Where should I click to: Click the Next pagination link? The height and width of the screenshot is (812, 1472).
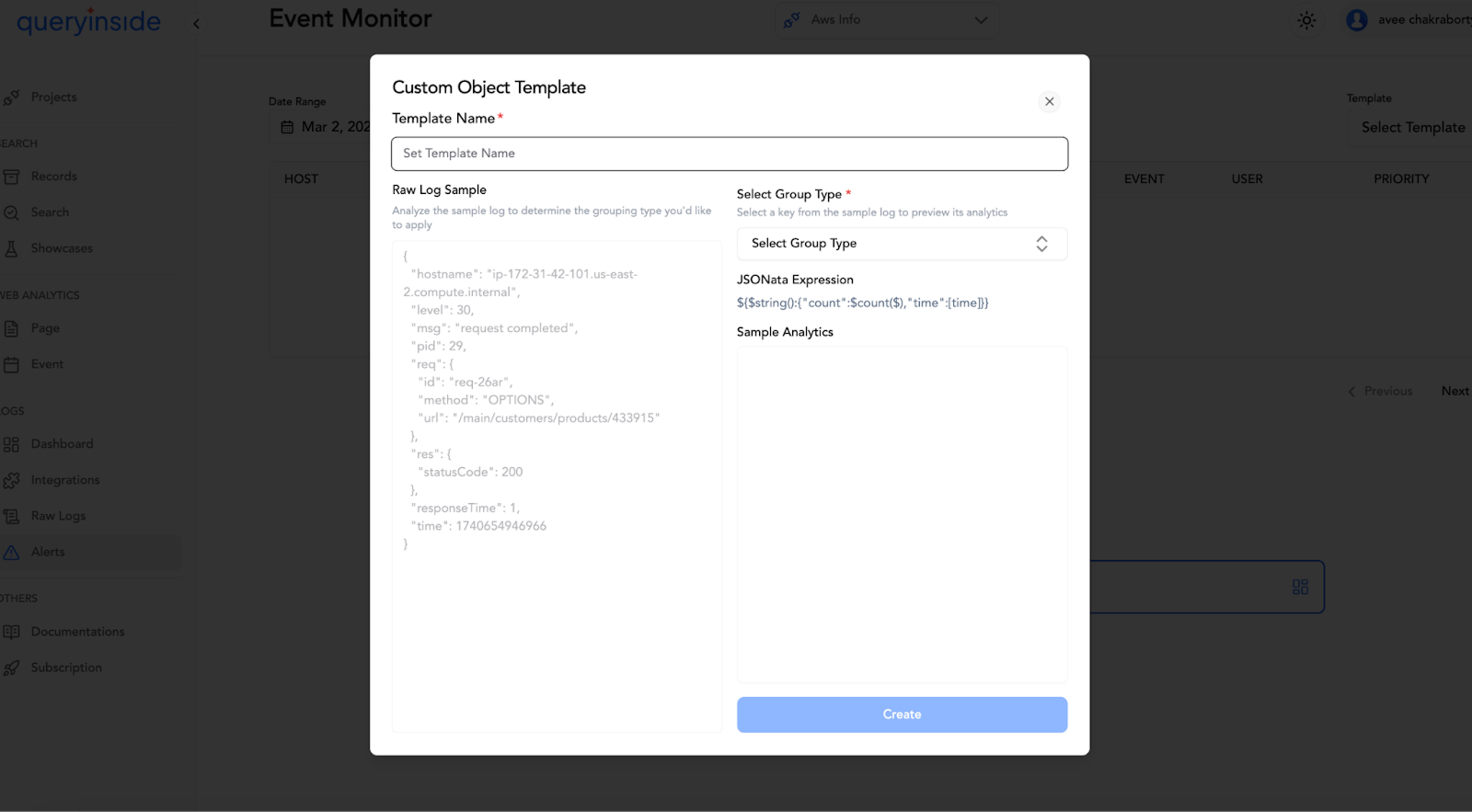point(1455,391)
